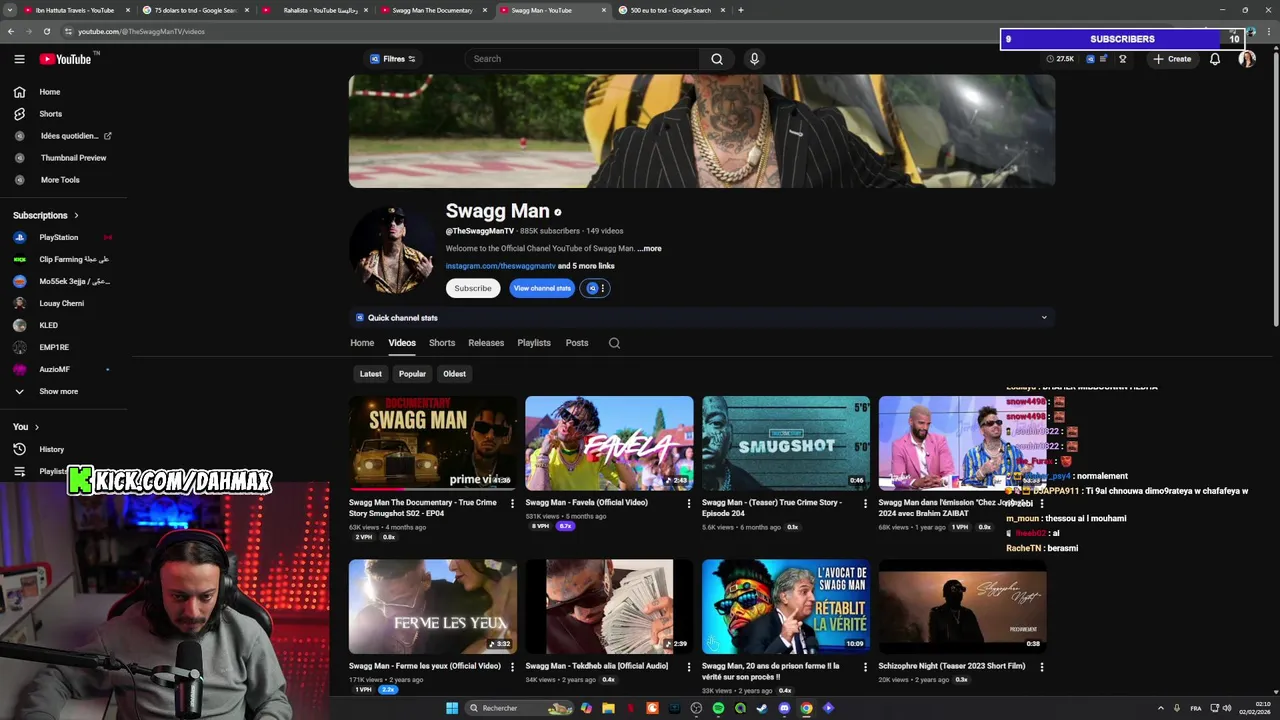This screenshot has width=1280, height=720.
Task: Open the and 5 more links text
Action: pyautogui.click(x=586, y=266)
